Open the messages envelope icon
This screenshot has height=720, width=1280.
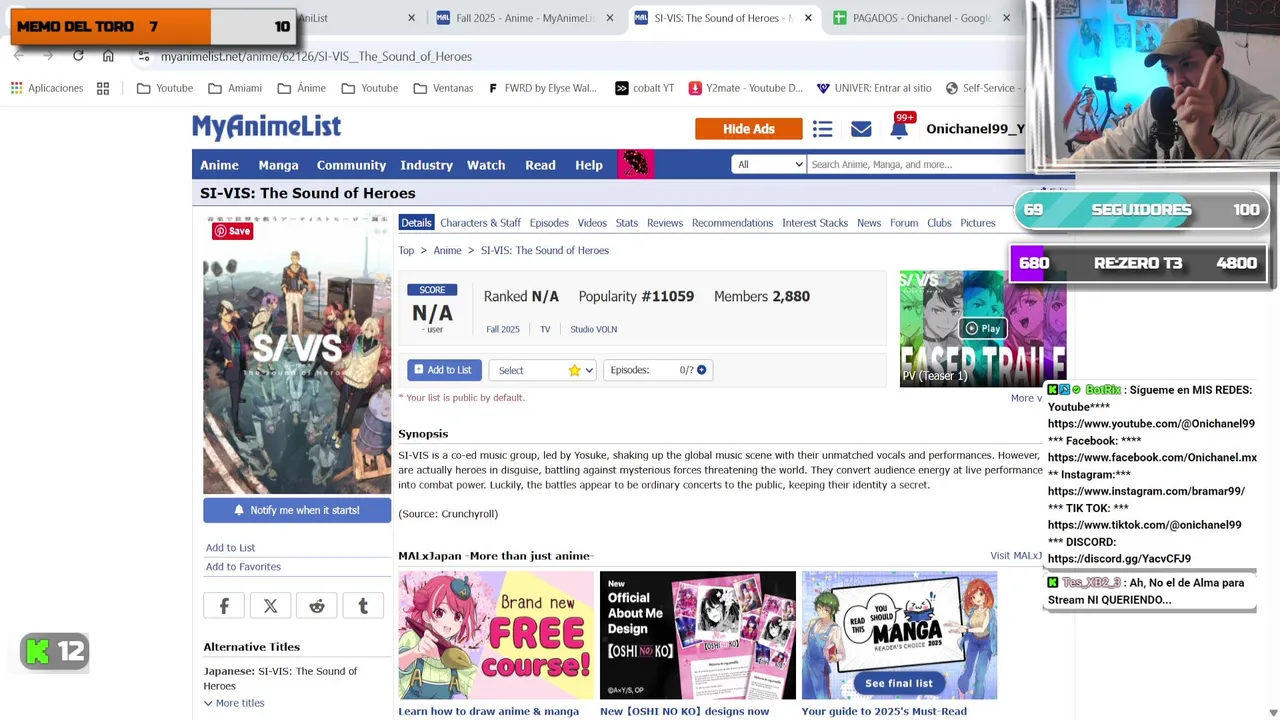861,129
